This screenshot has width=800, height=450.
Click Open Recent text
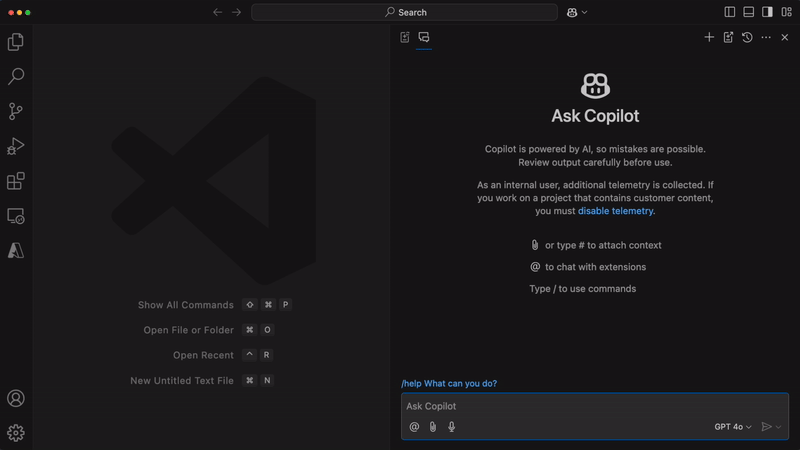point(203,355)
